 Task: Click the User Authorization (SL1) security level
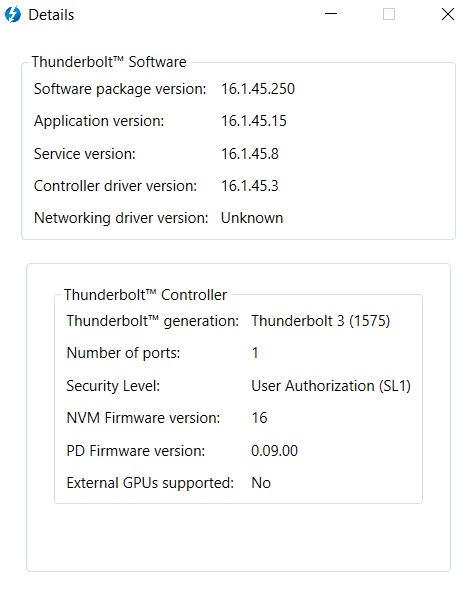pyautogui.click(x=331, y=386)
